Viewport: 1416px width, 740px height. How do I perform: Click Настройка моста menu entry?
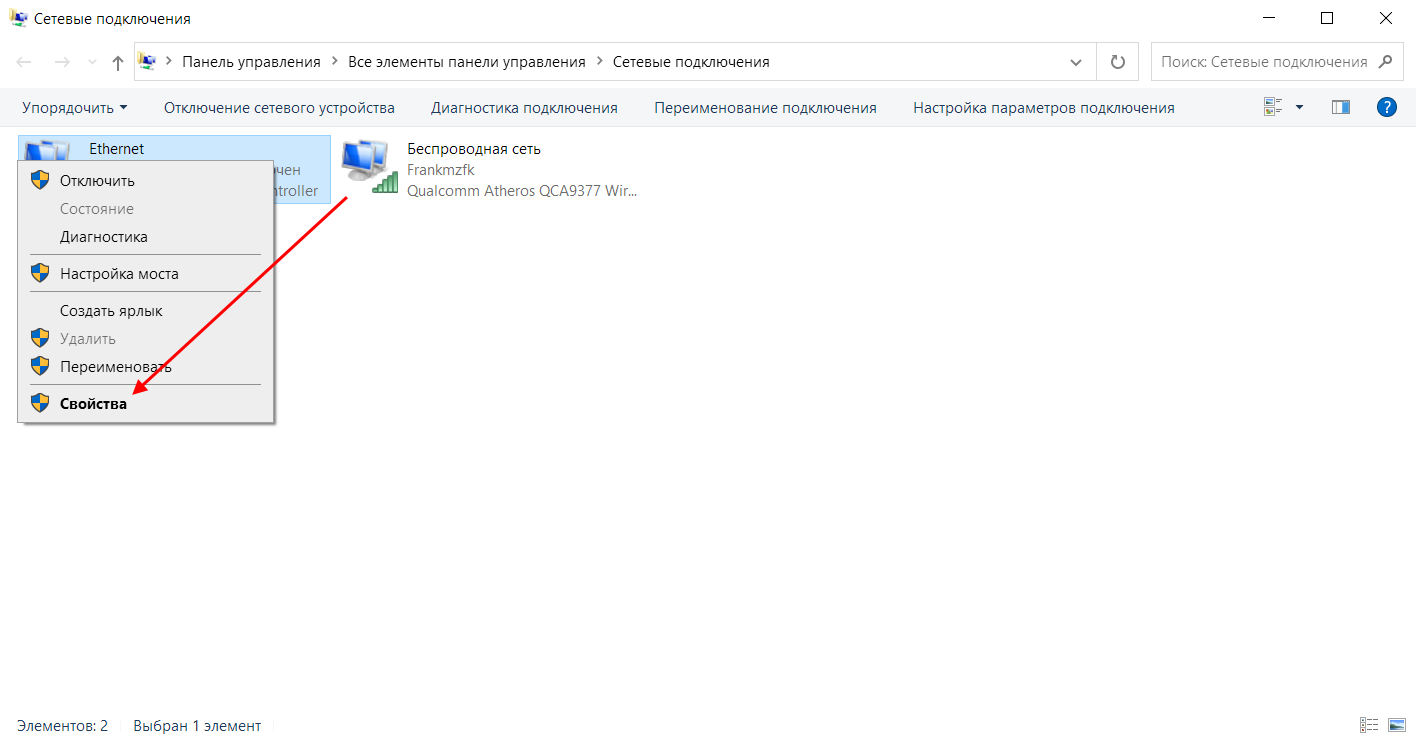tap(146, 274)
